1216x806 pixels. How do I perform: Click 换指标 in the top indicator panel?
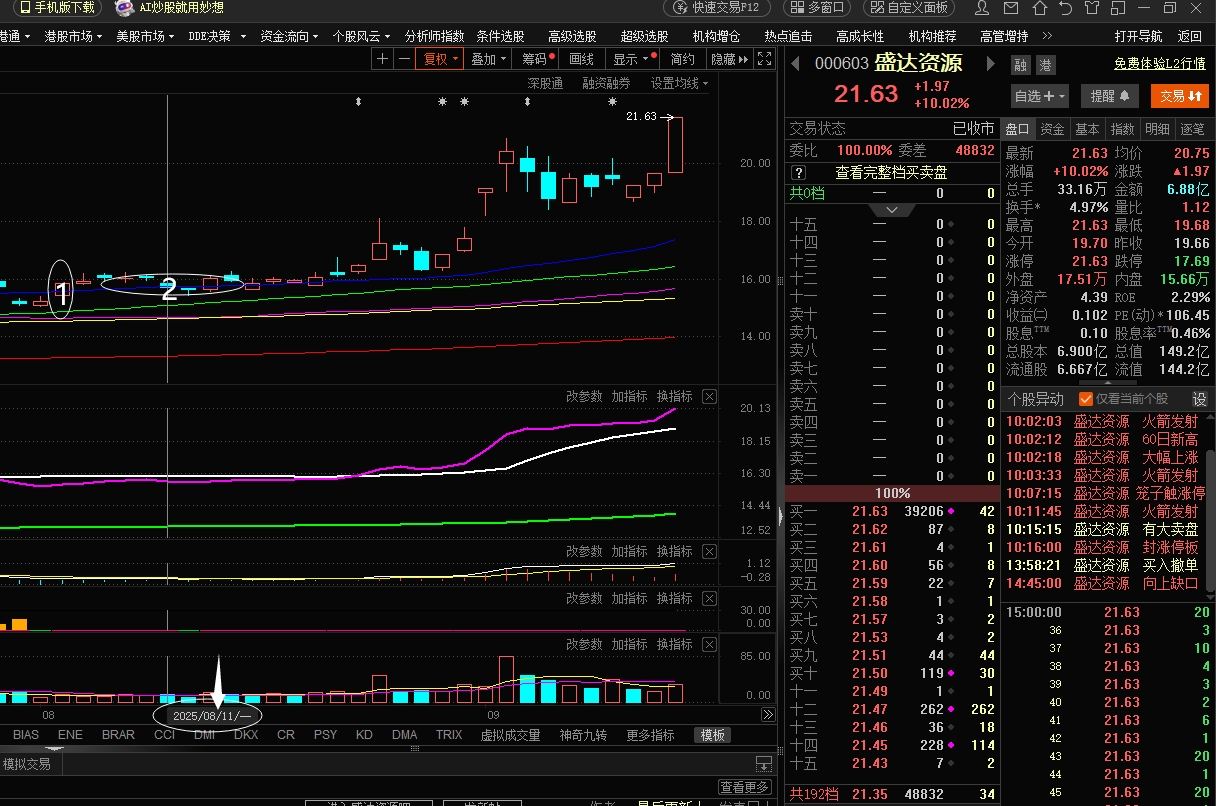(x=675, y=397)
